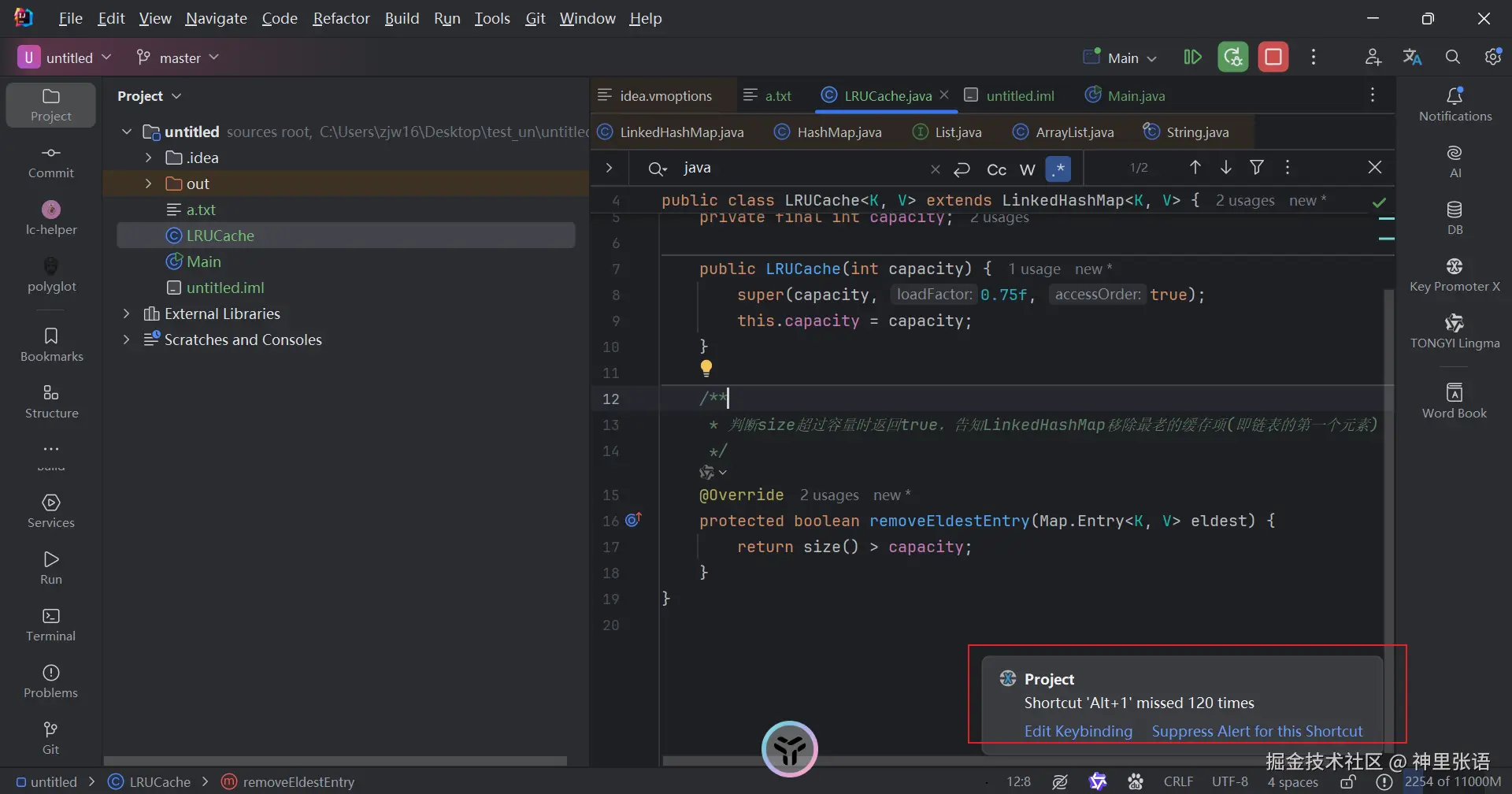This screenshot has width=1512, height=794.
Task: Open the Notifications panel
Action: (1455, 105)
